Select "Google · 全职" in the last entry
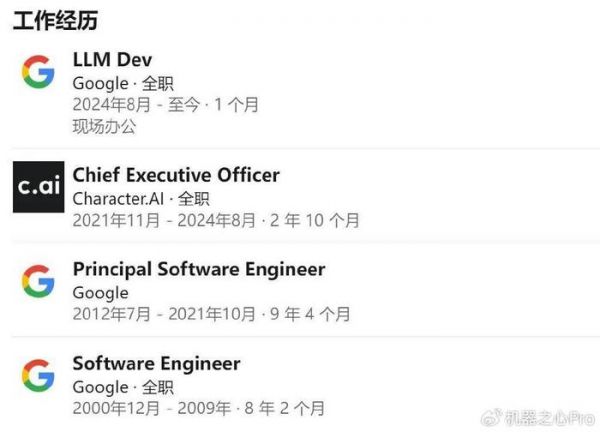Viewport: 600px width, 432px height. (123, 387)
